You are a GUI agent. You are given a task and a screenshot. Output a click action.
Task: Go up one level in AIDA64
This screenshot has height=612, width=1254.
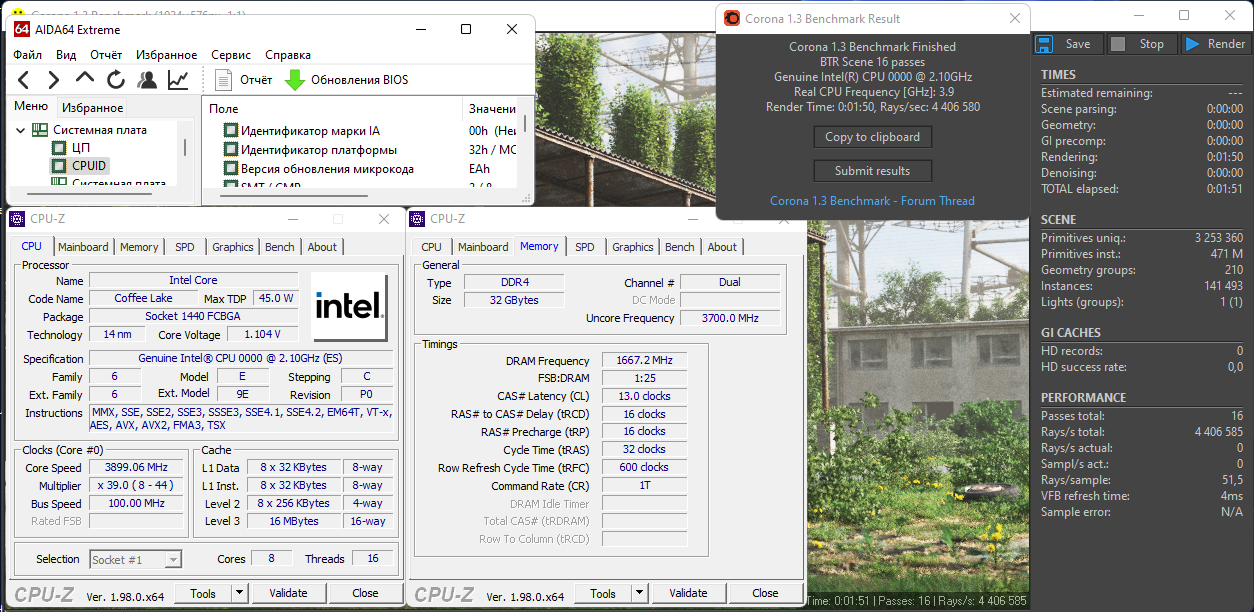85,80
